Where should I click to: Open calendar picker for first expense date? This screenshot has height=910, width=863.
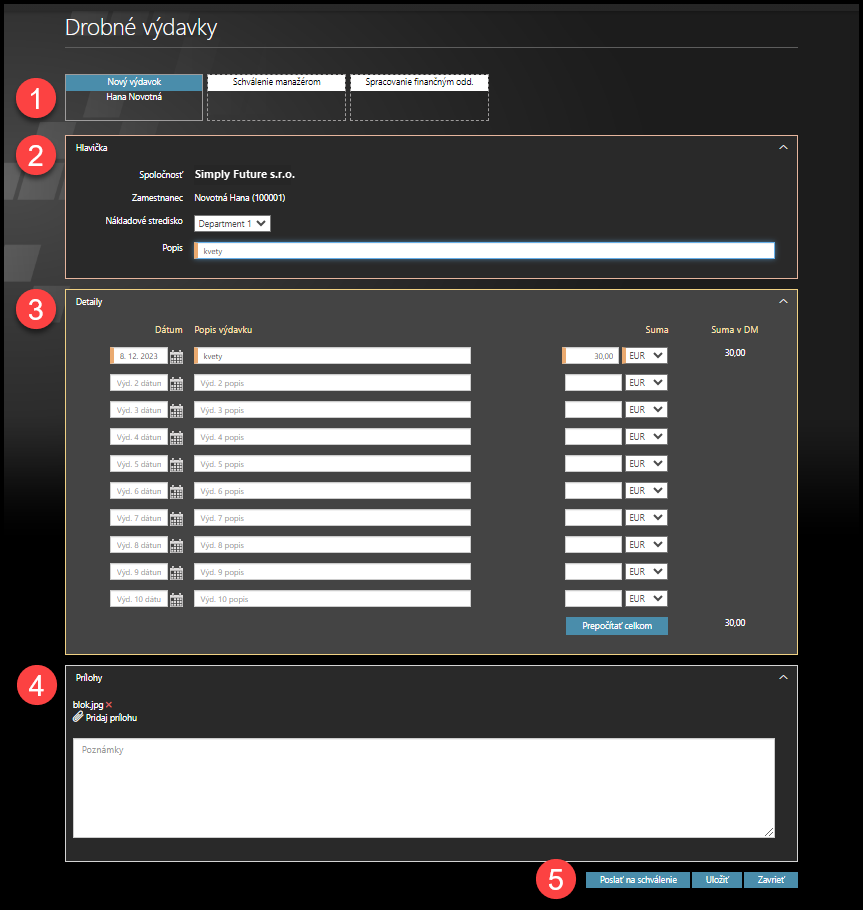[177, 356]
